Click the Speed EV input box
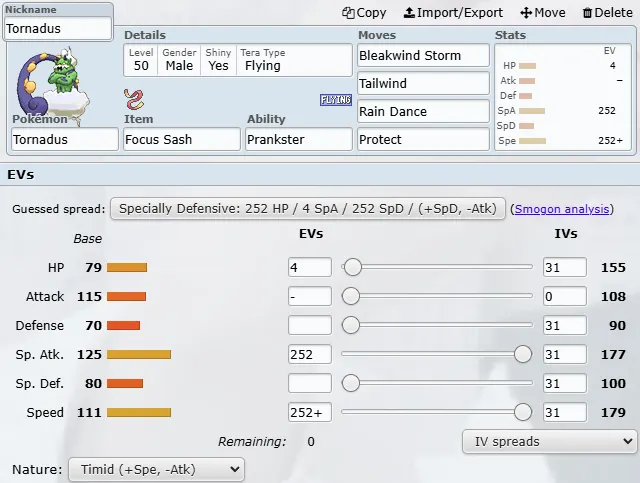This screenshot has width=640, height=483. 310,412
